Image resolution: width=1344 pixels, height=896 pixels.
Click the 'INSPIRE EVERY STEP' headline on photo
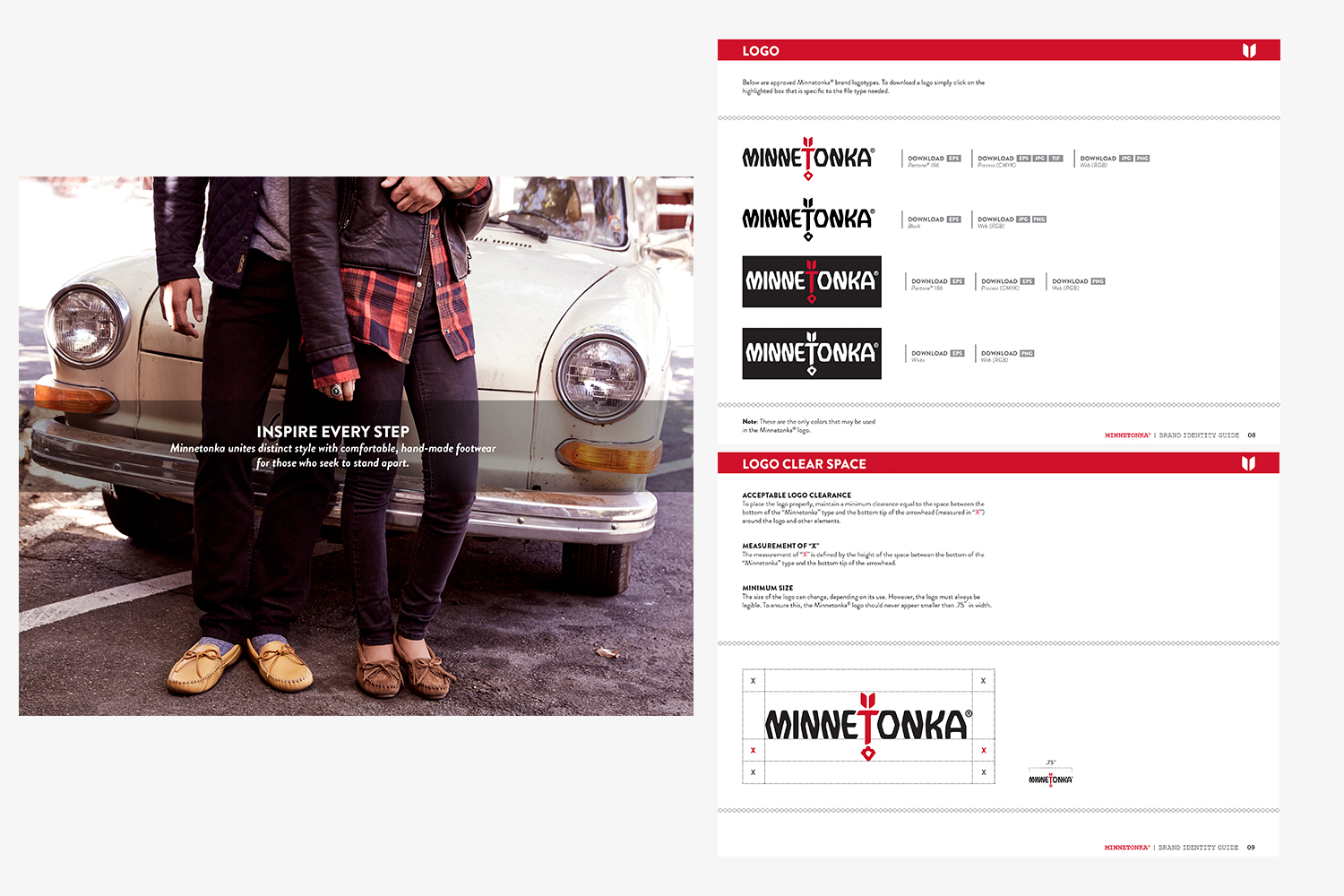point(333,432)
